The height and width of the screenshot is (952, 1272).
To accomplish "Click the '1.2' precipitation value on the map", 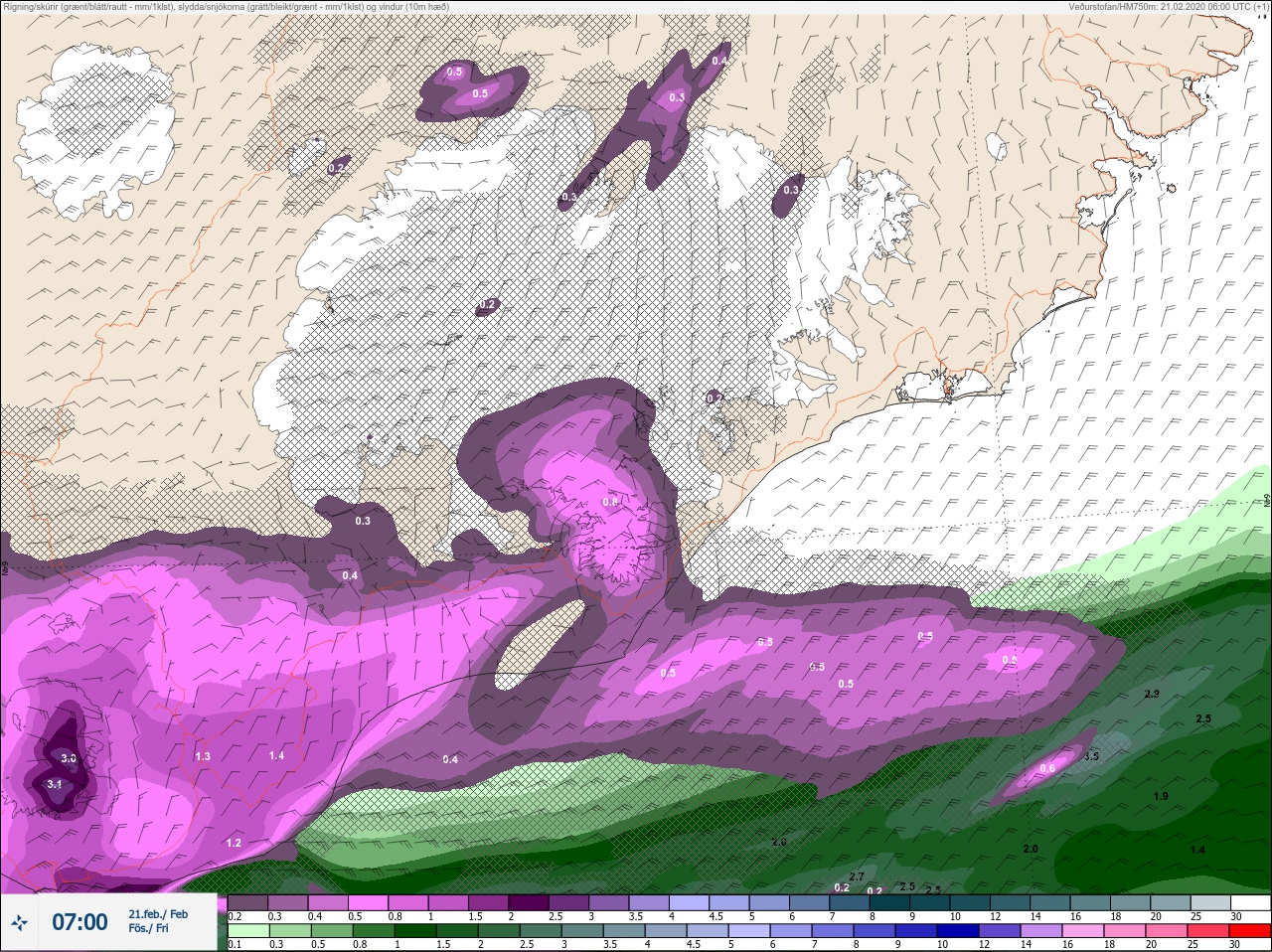I will point(234,843).
